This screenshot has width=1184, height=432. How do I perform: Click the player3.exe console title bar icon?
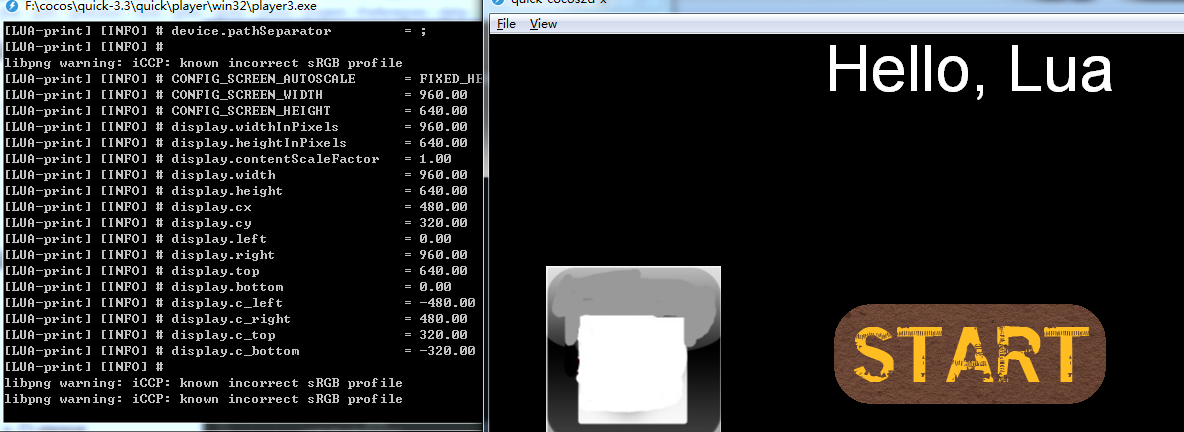(11, 6)
